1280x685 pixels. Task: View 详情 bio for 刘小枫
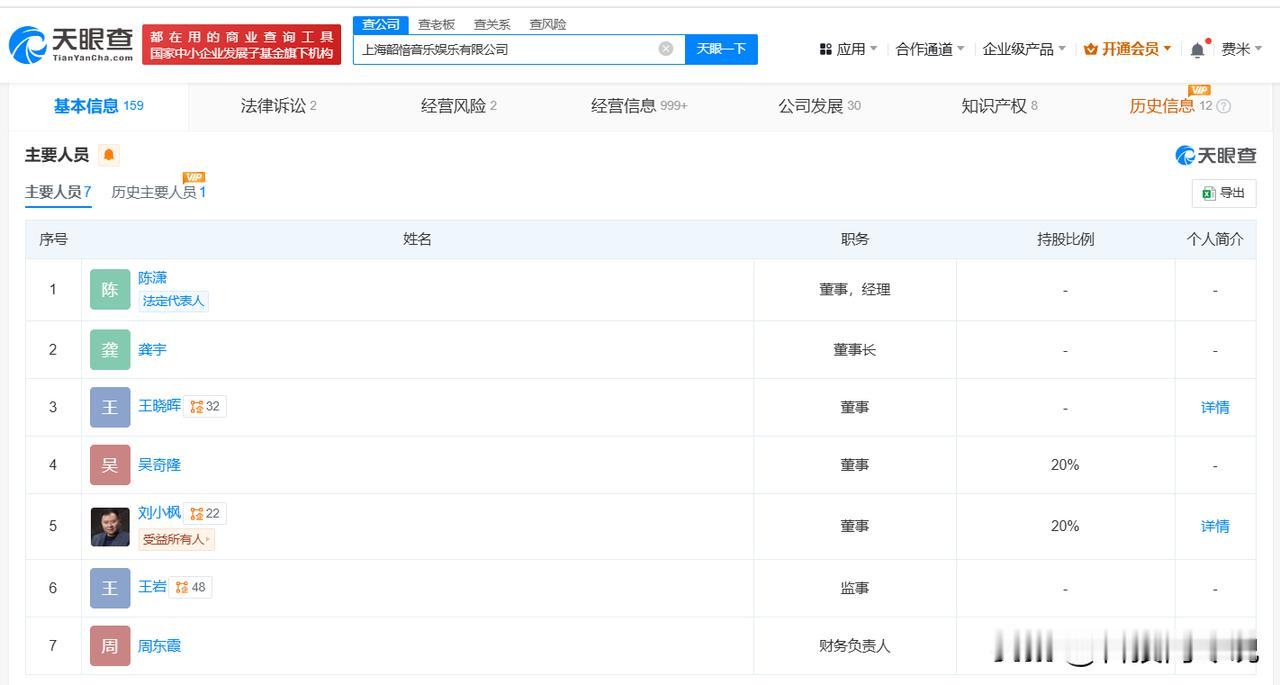[1215, 526]
